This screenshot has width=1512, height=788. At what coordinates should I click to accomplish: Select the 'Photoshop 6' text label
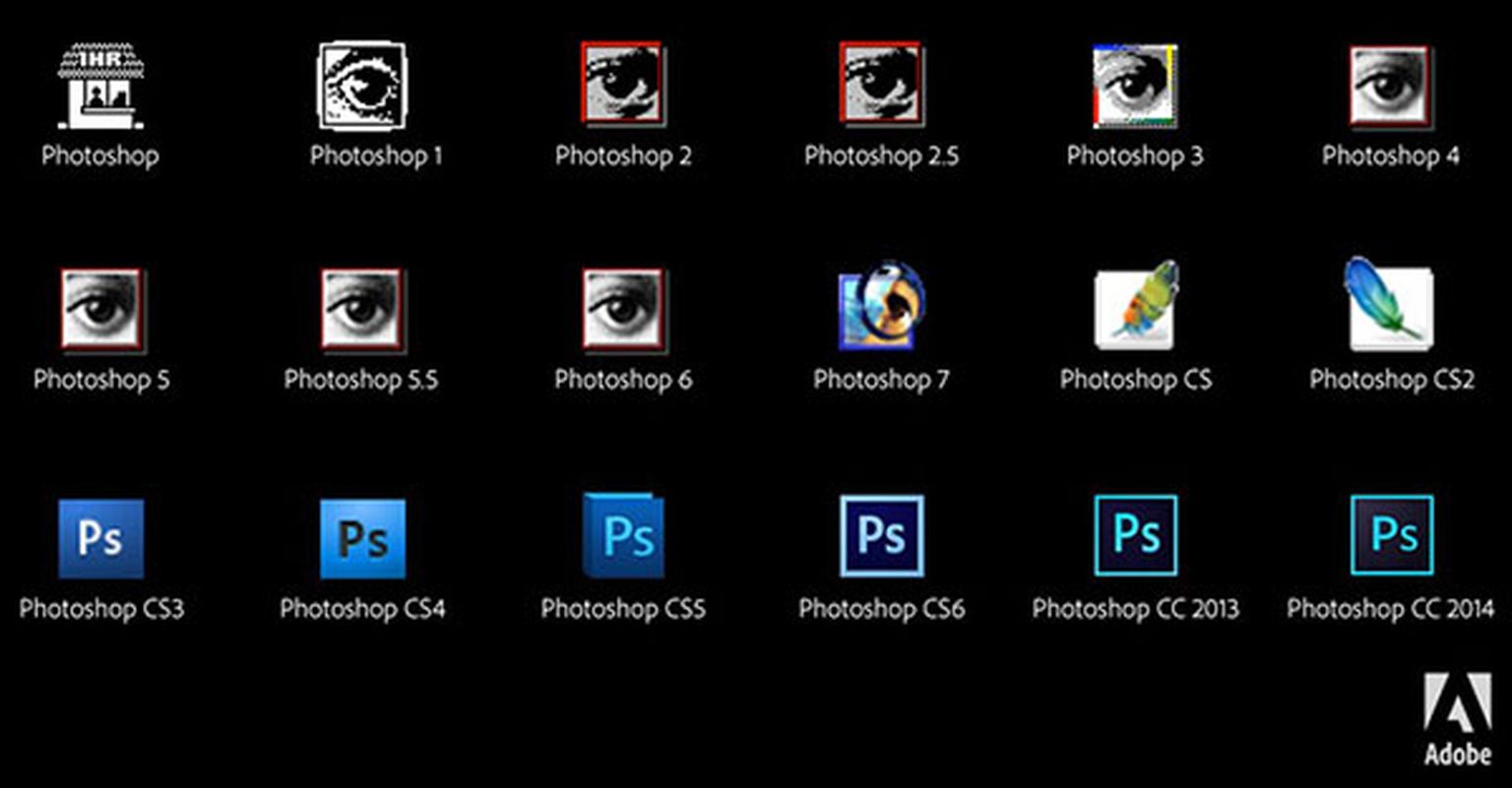point(623,381)
